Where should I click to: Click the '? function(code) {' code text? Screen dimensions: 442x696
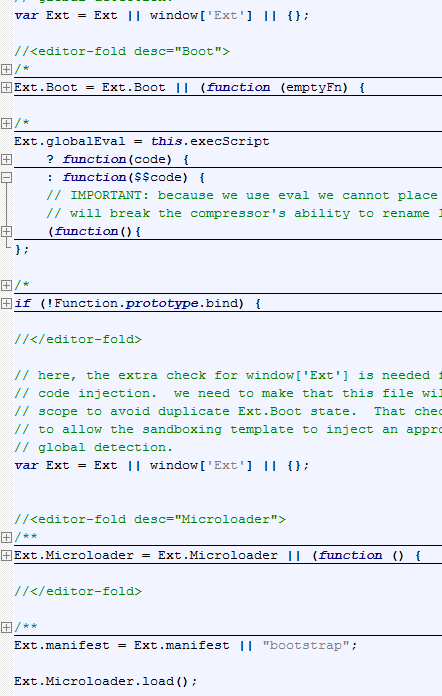[x=118, y=159]
